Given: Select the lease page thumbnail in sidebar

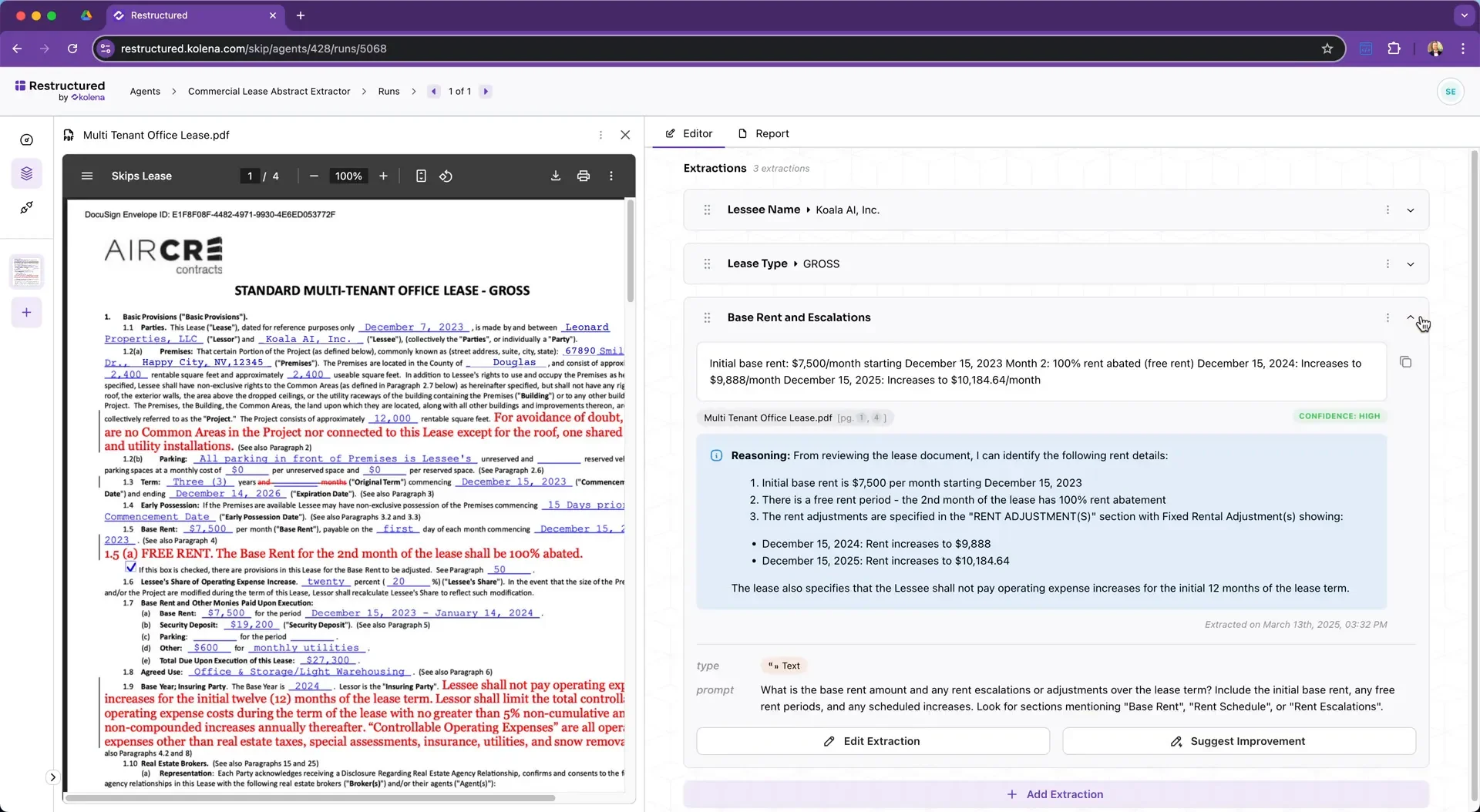Looking at the screenshot, I should pos(27,272).
